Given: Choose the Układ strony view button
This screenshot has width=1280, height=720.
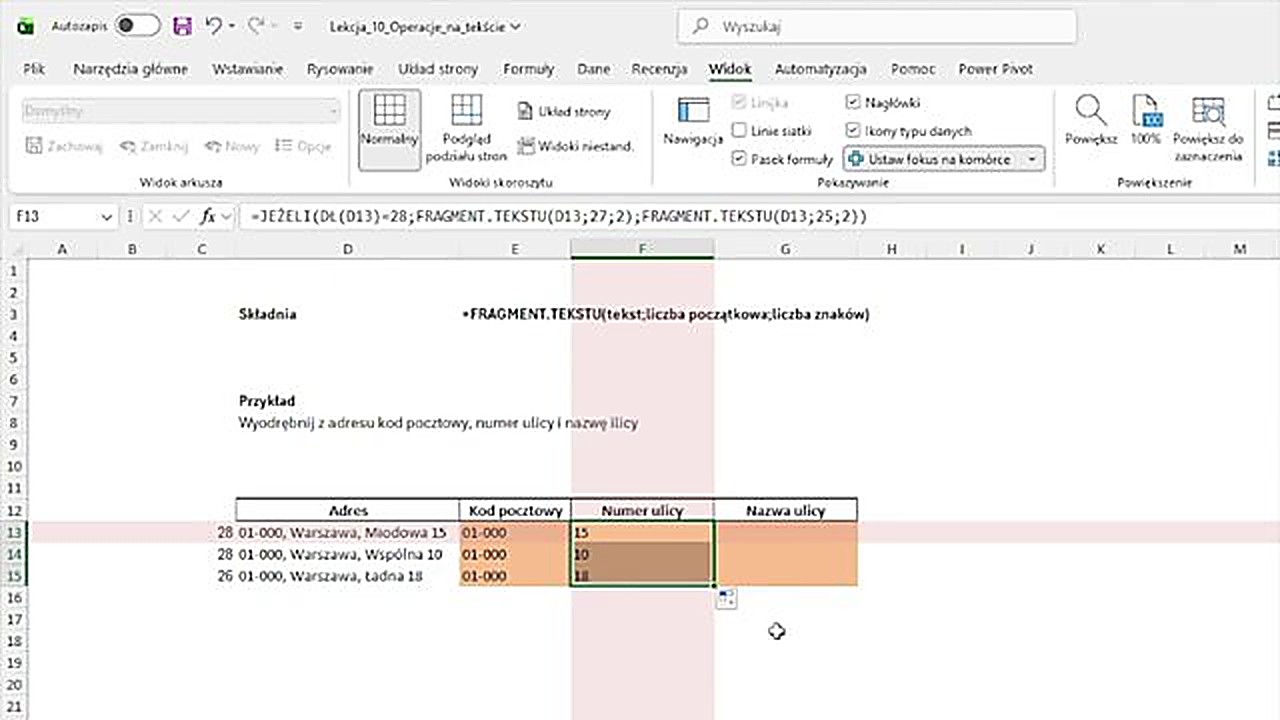Looking at the screenshot, I should 564,111.
